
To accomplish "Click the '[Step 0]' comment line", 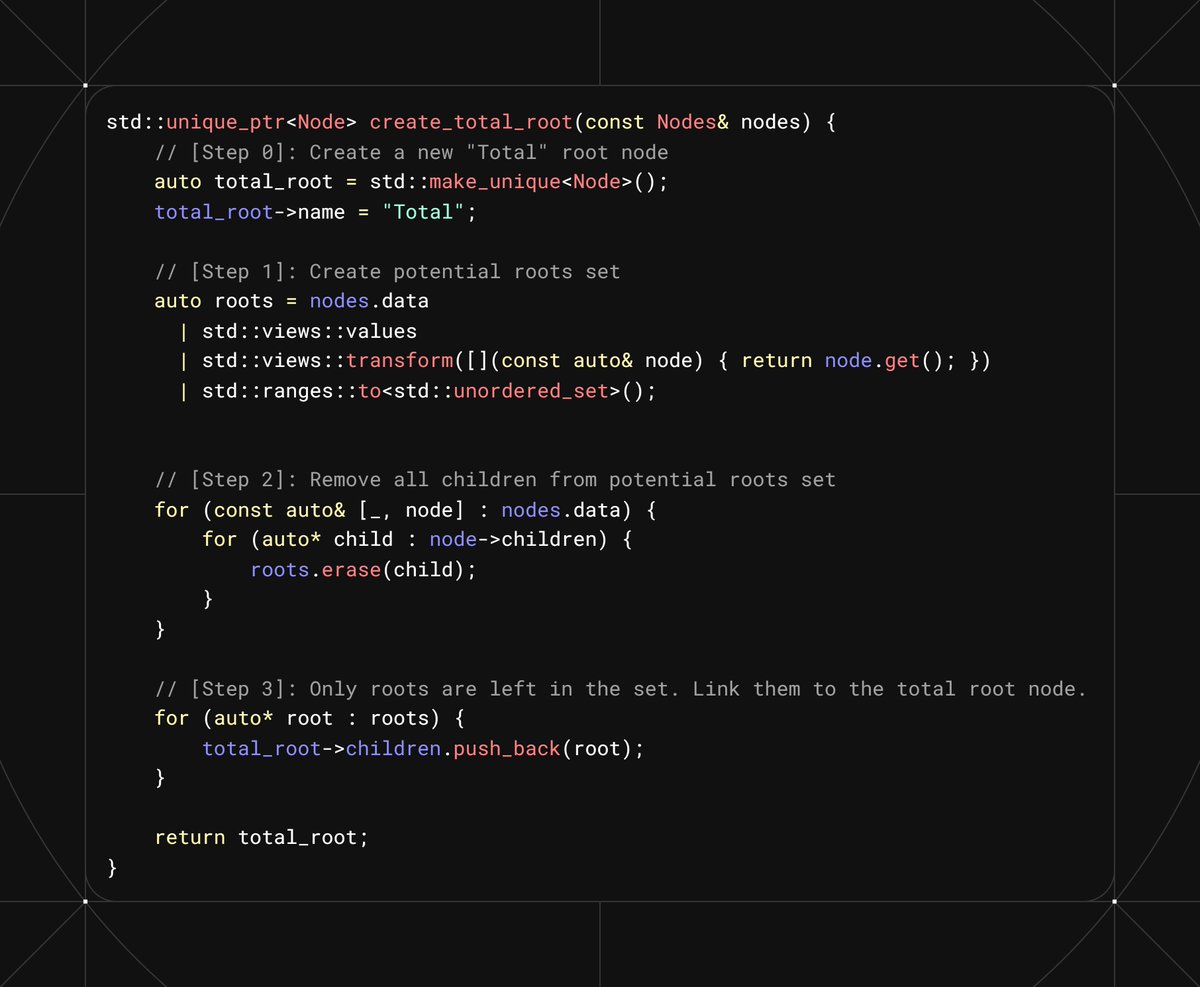I will 411,152.
